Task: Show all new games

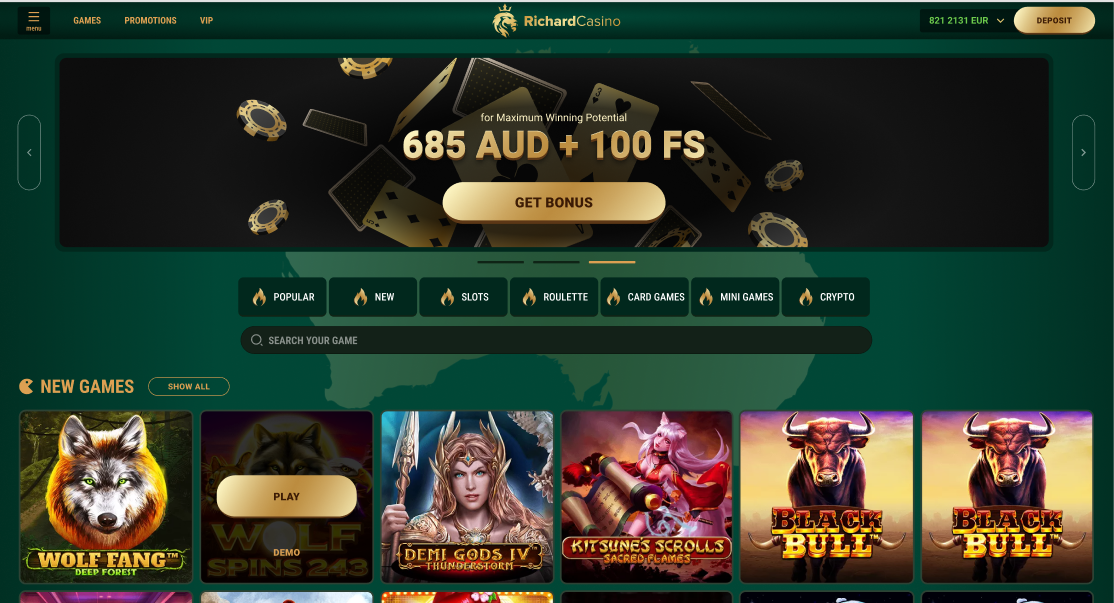Action: pos(188,386)
